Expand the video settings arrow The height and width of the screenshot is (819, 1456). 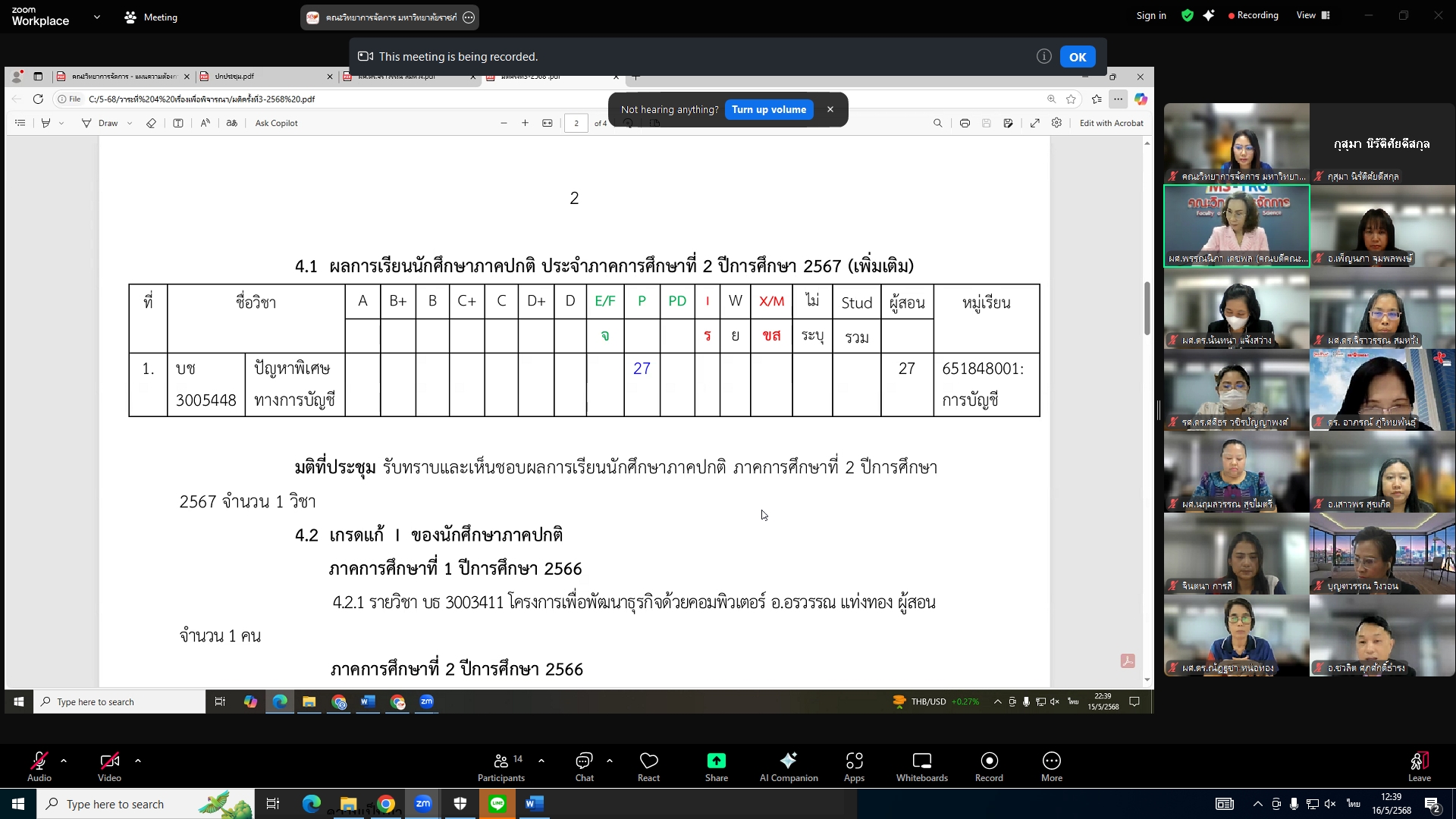click(138, 760)
